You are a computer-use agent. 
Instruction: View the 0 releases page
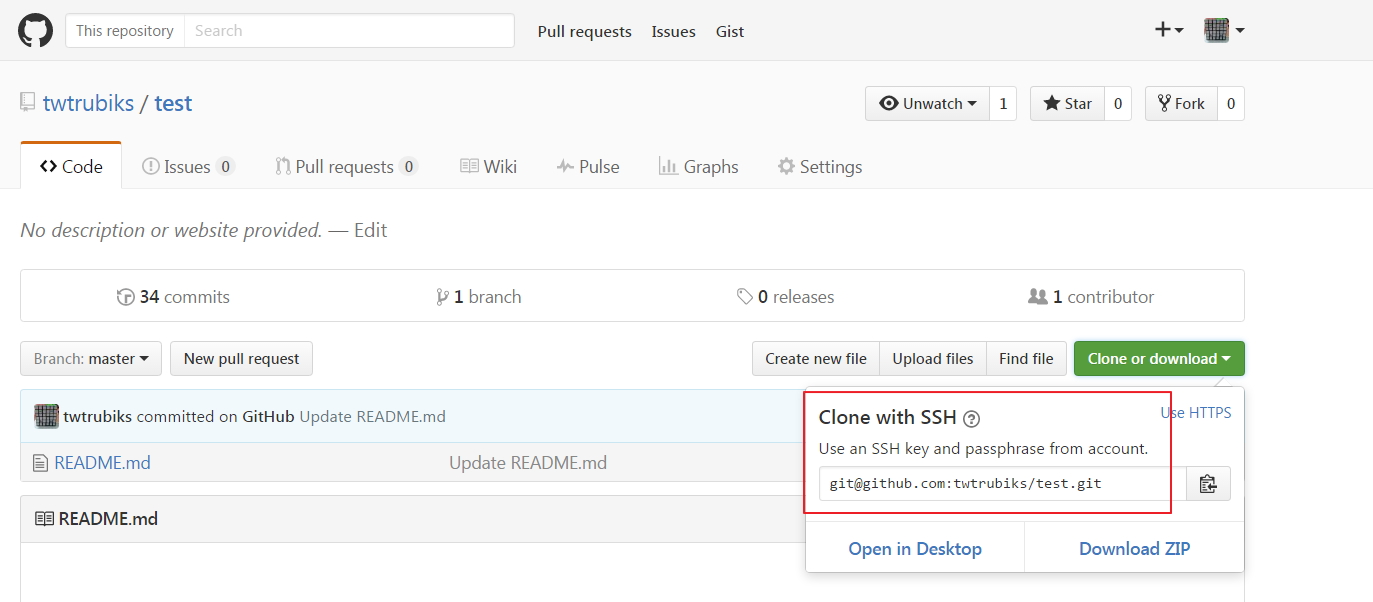(x=785, y=297)
